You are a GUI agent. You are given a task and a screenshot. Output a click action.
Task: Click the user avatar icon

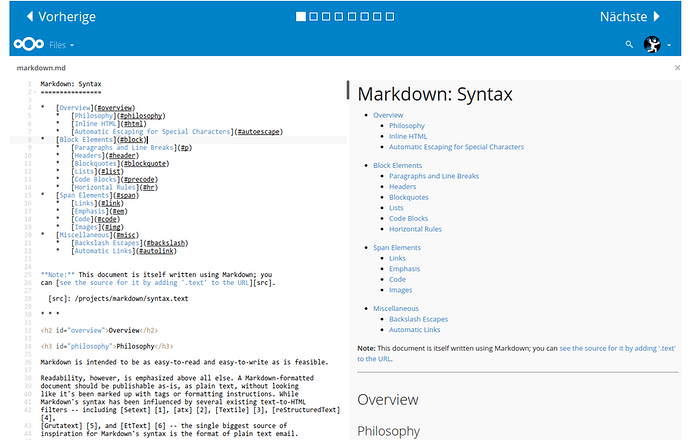coord(652,44)
